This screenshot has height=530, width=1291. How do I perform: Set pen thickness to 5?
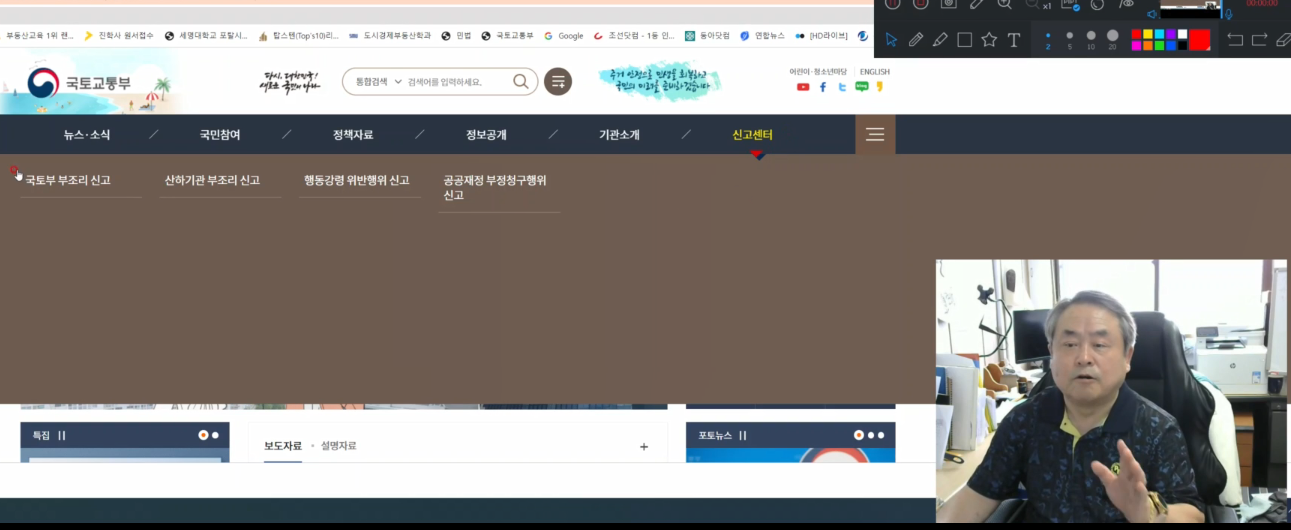[1070, 39]
